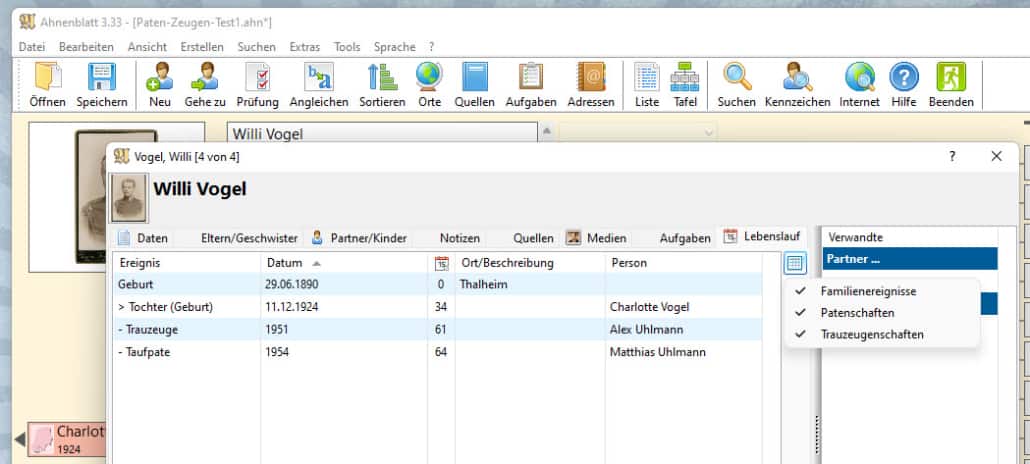Click the age calendar column icon
This screenshot has width=1030, height=464.
442,264
